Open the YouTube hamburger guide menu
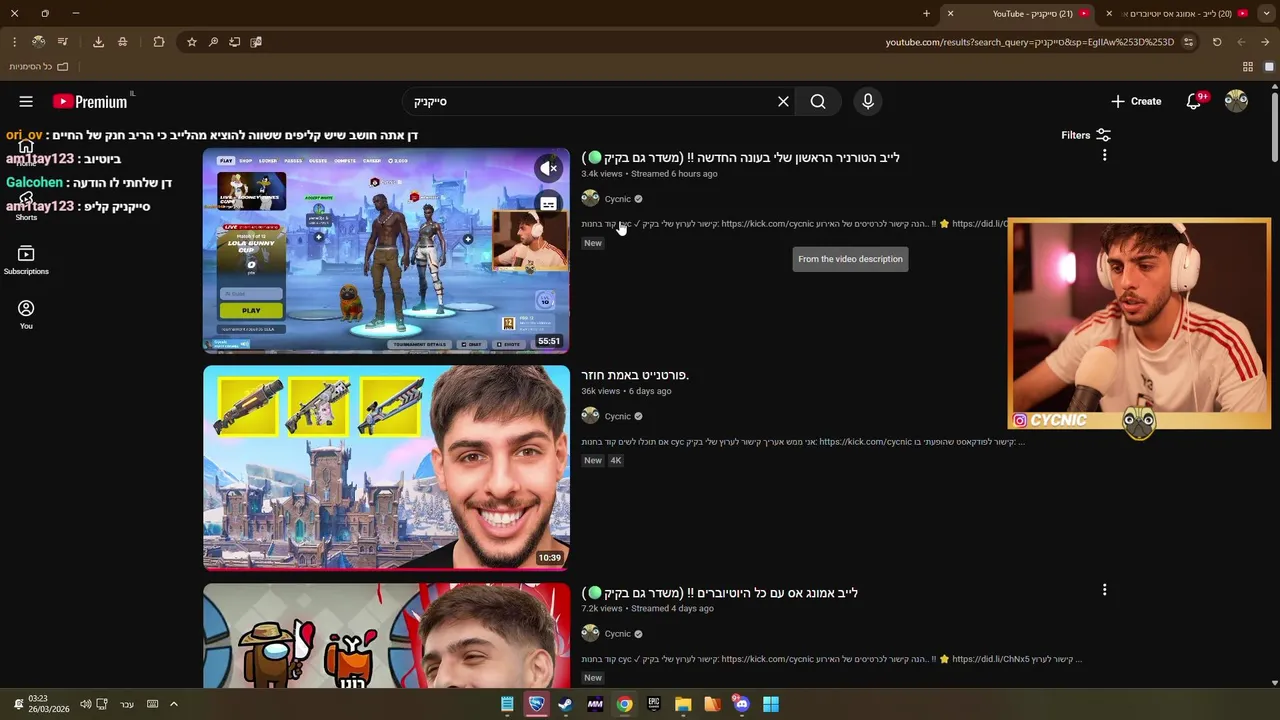 (26, 101)
